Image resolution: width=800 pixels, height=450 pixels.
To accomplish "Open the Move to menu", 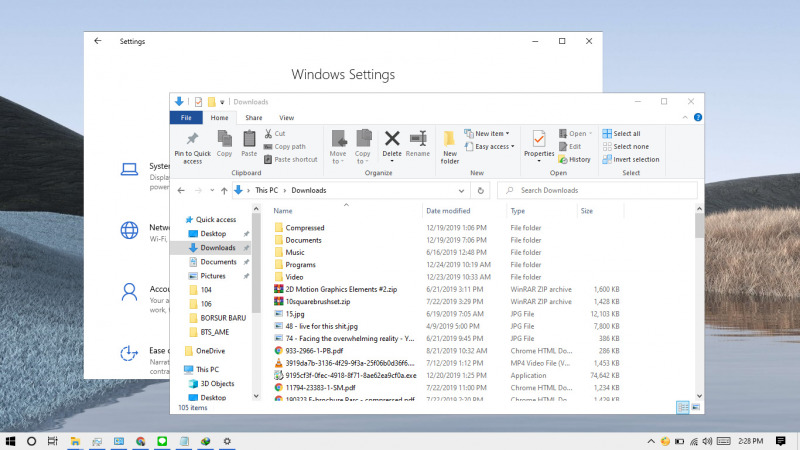I will tap(338, 147).
